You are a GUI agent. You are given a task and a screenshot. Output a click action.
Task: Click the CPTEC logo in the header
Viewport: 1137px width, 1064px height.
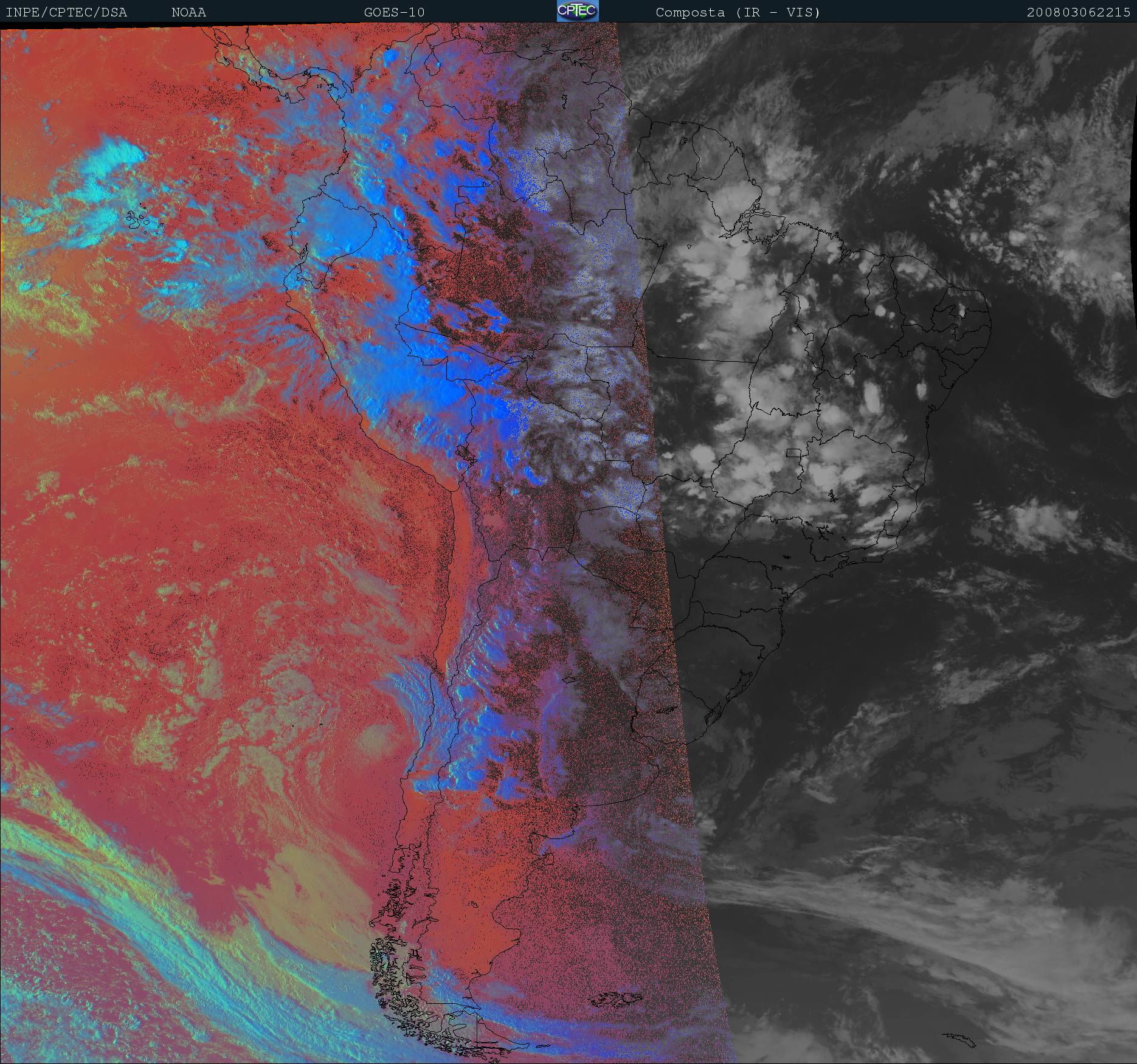tap(578, 11)
